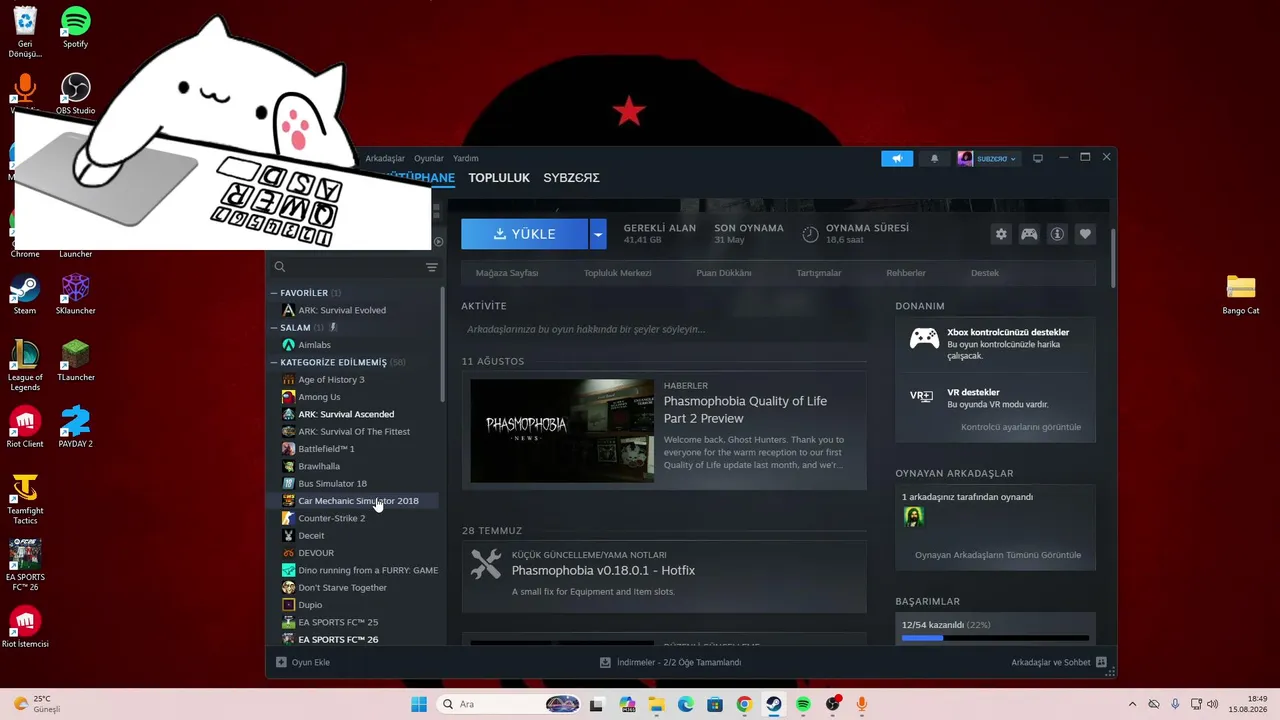Open TLauncher desktop shortcut
Screen dimensions: 1280x720
point(76,361)
